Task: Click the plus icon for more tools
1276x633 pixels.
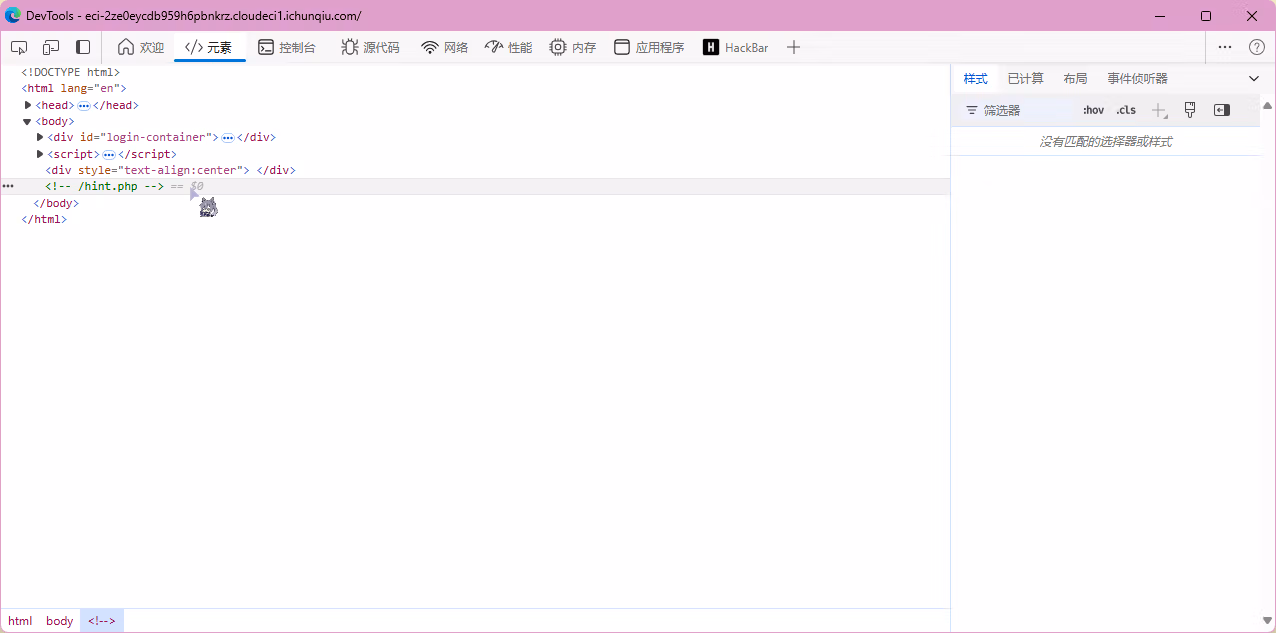Action: [x=793, y=47]
